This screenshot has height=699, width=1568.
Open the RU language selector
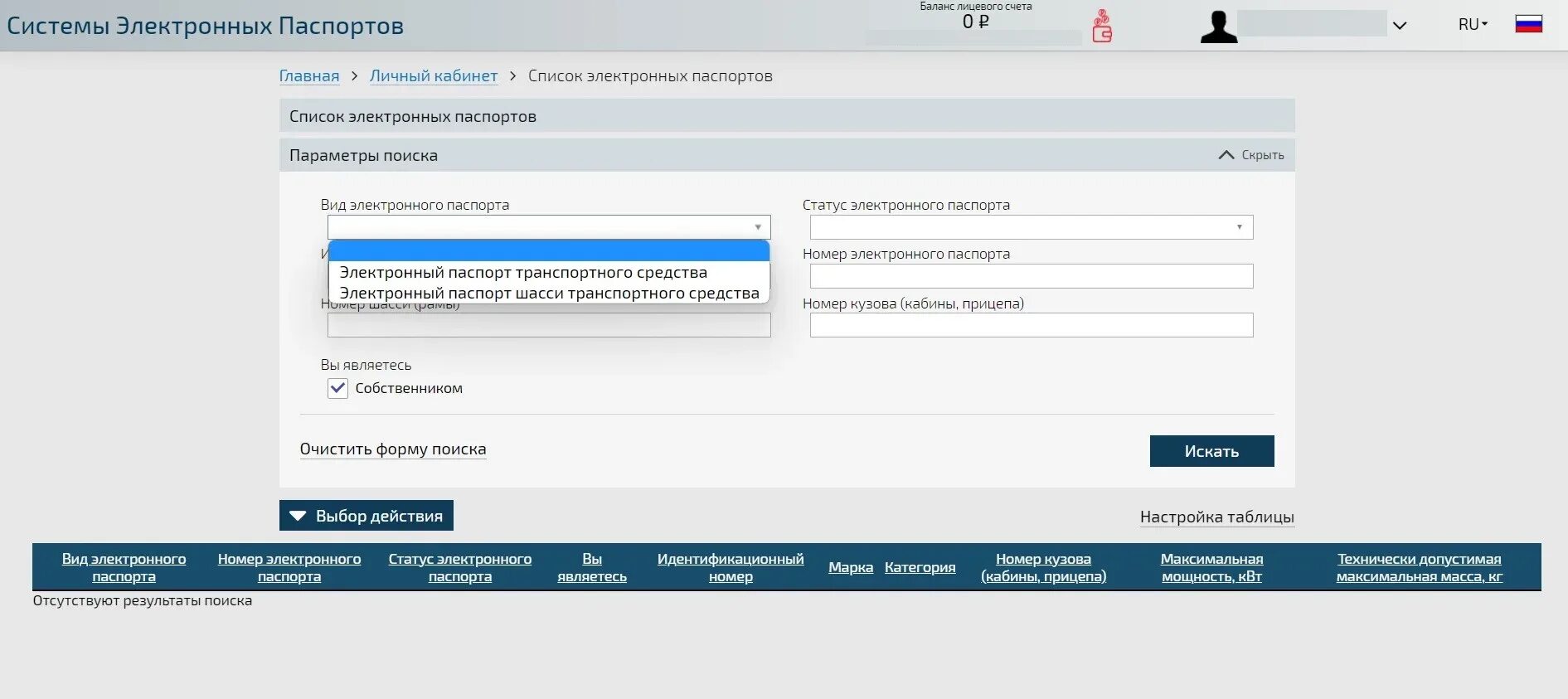pyautogui.click(x=1473, y=24)
